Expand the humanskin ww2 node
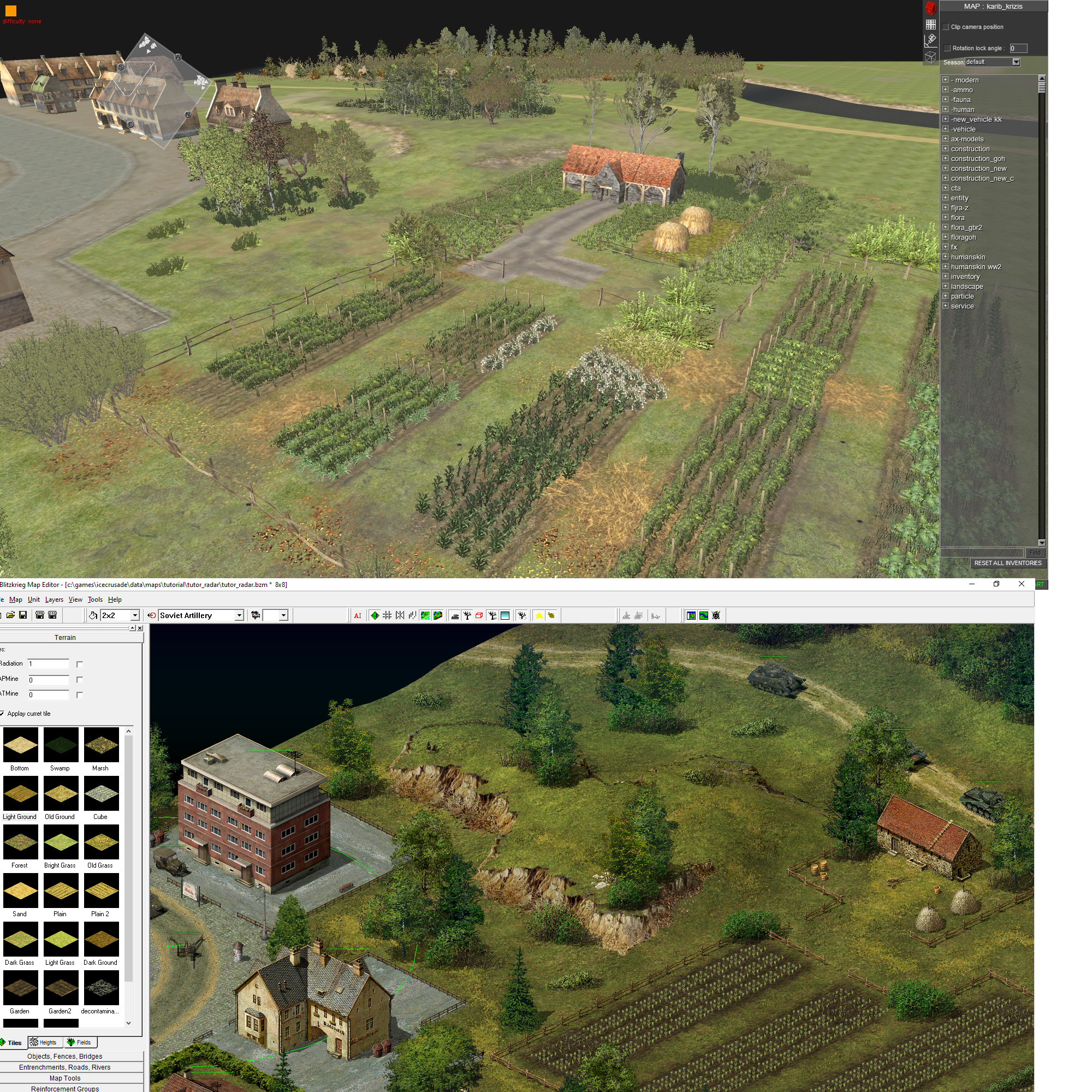 coord(945,266)
